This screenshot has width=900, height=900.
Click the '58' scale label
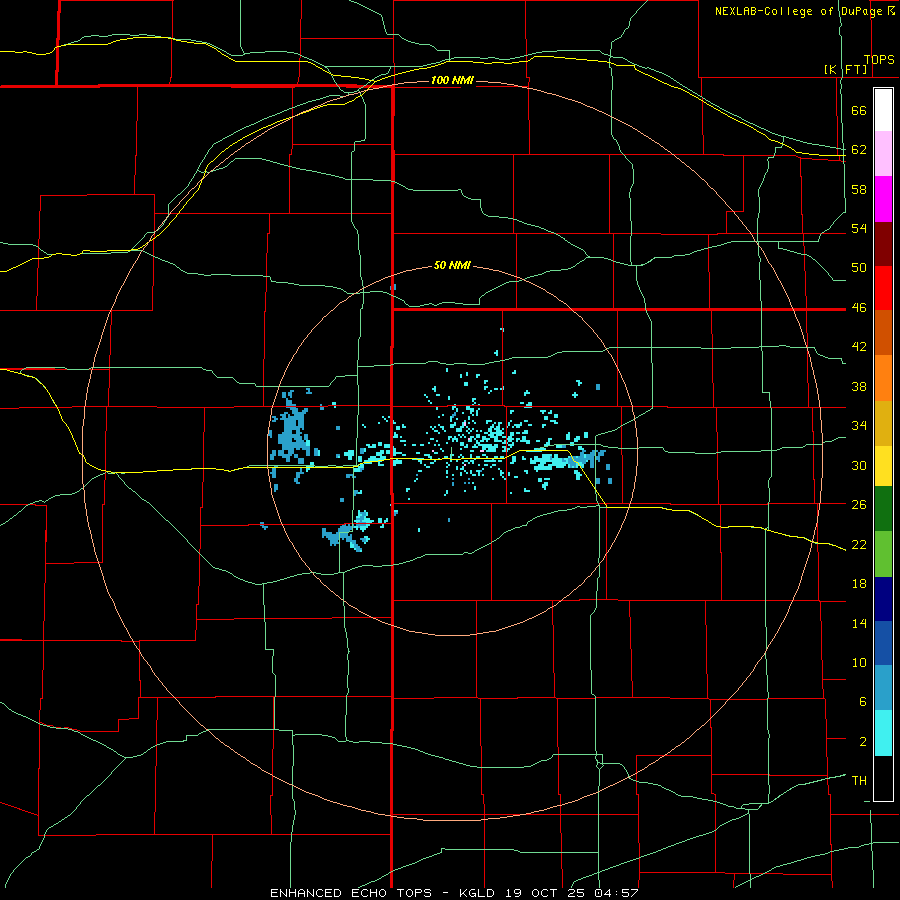point(859,189)
